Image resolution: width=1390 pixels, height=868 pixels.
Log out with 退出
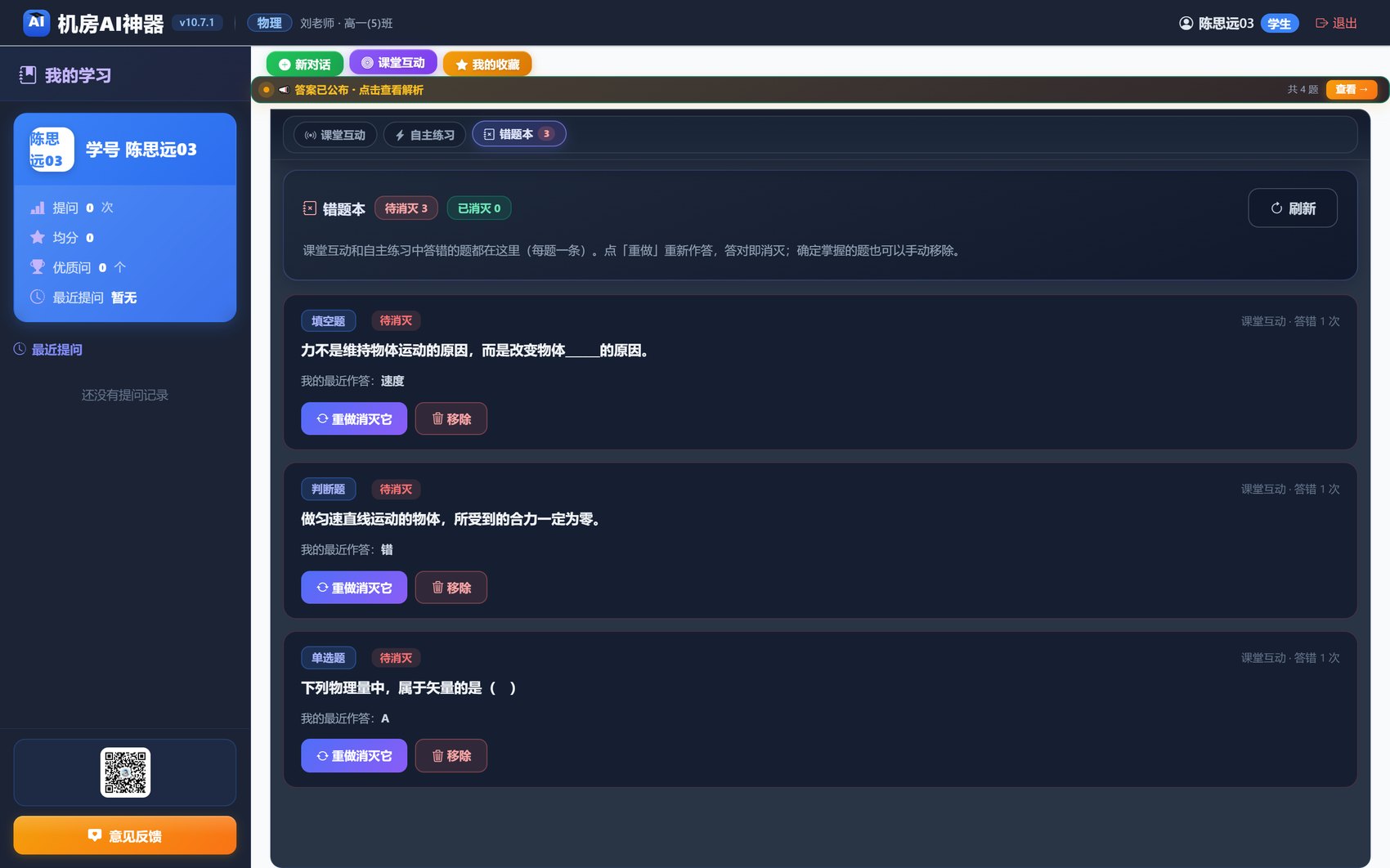coord(1336,23)
